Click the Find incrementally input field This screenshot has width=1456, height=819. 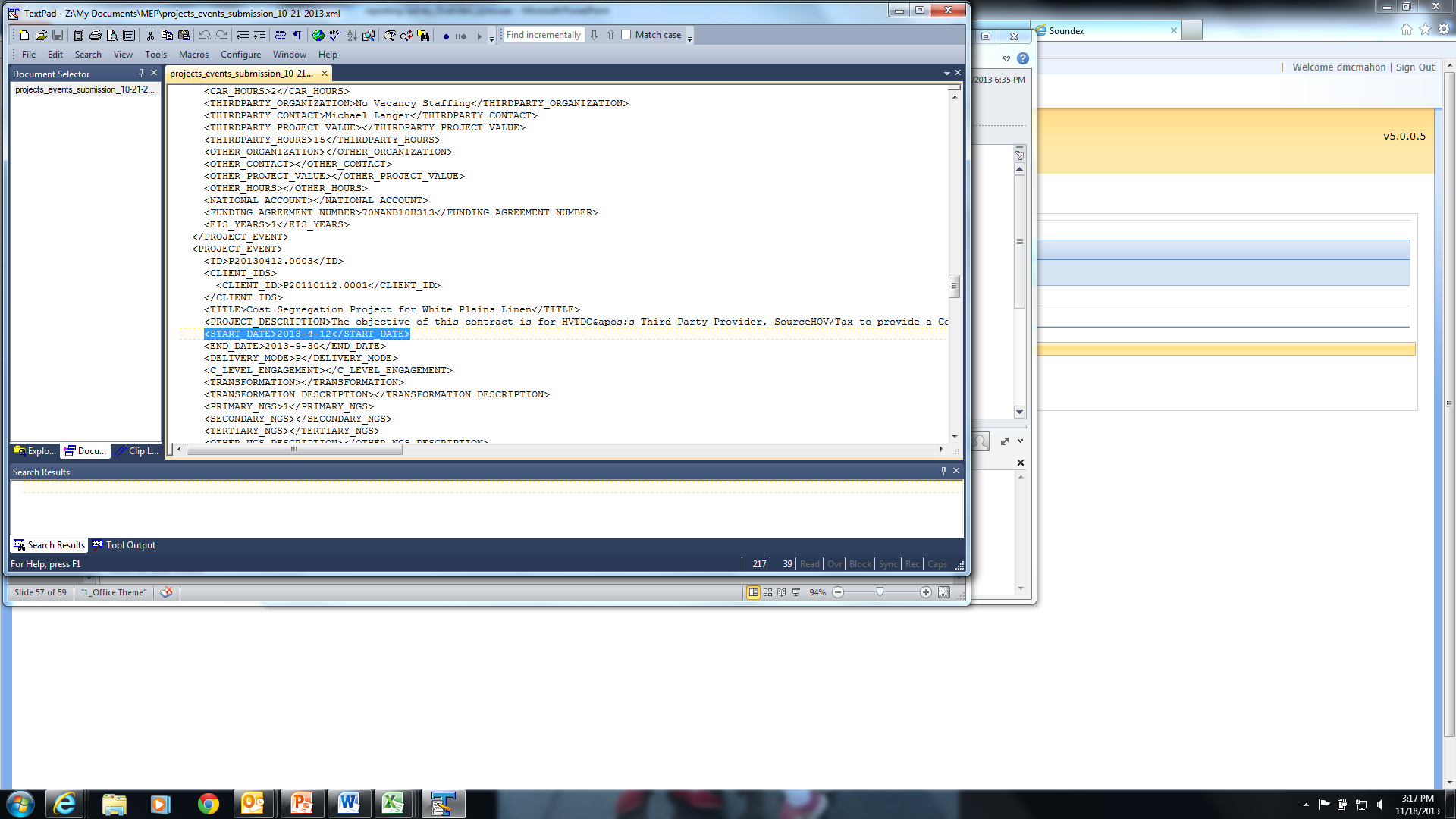[x=544, y=35]
